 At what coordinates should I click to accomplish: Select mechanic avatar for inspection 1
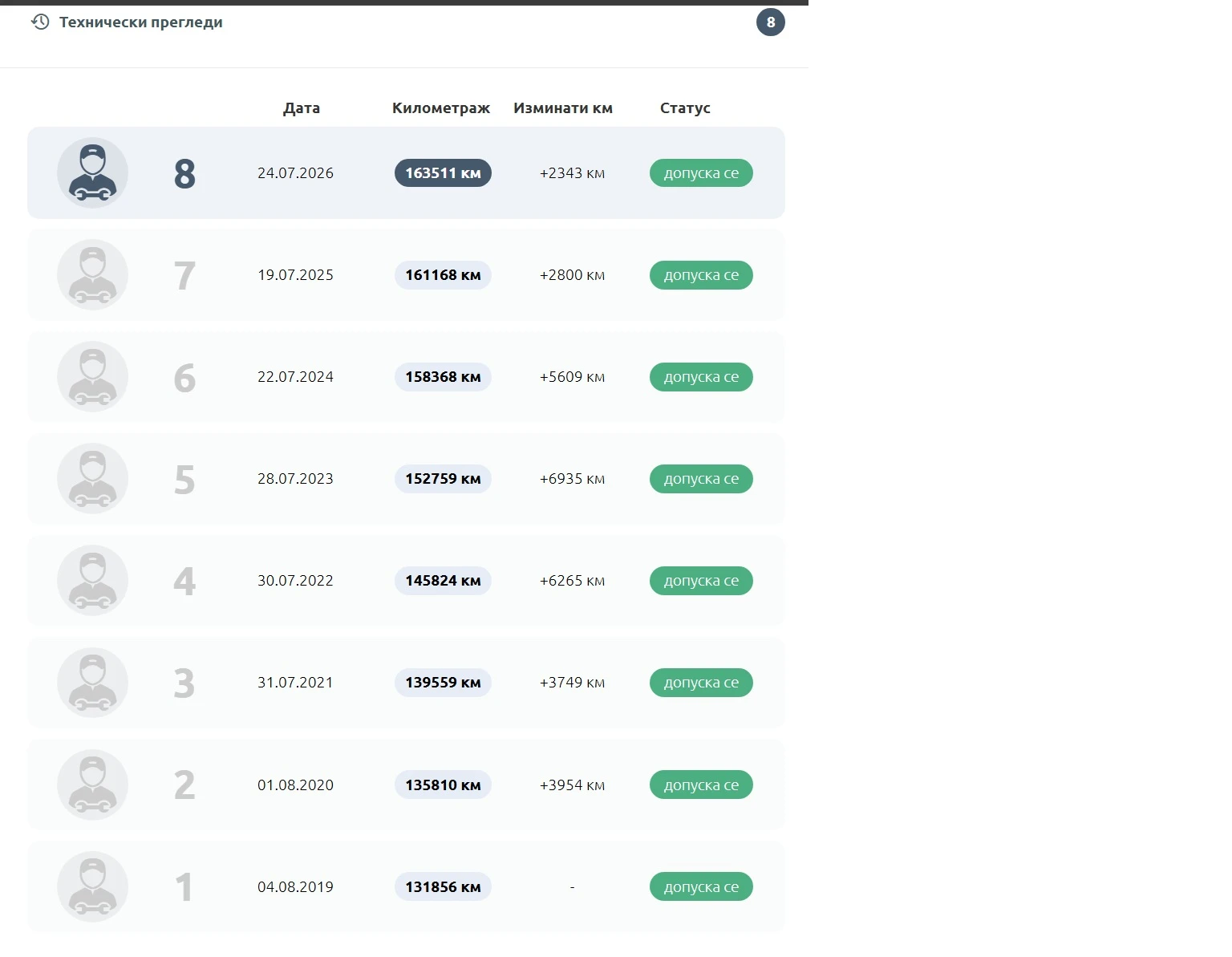pos(92,886)
